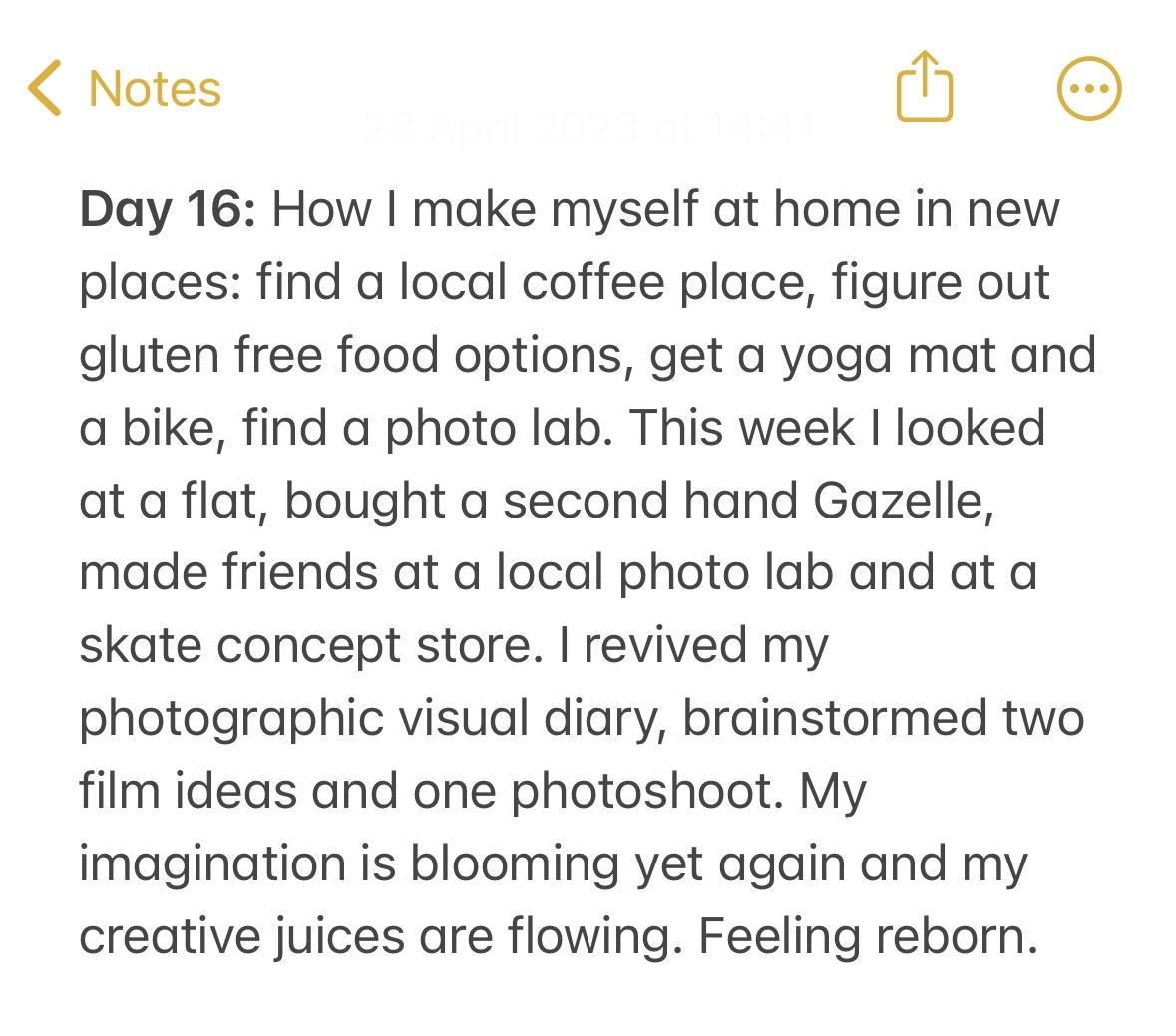Tap the back chevron arrow
Image resolution: width=1176 pixels, height=1036 pixels.
[45, 88]
